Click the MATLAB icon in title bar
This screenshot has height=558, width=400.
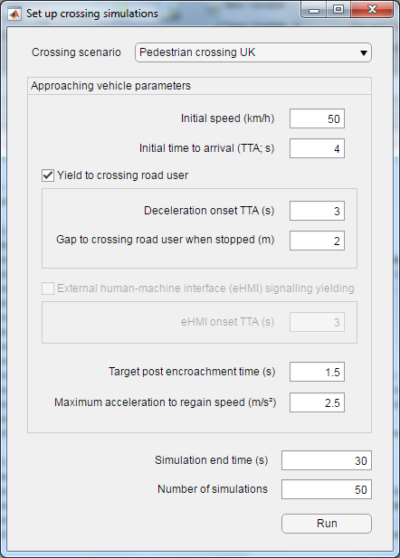(x=14, y=14)
